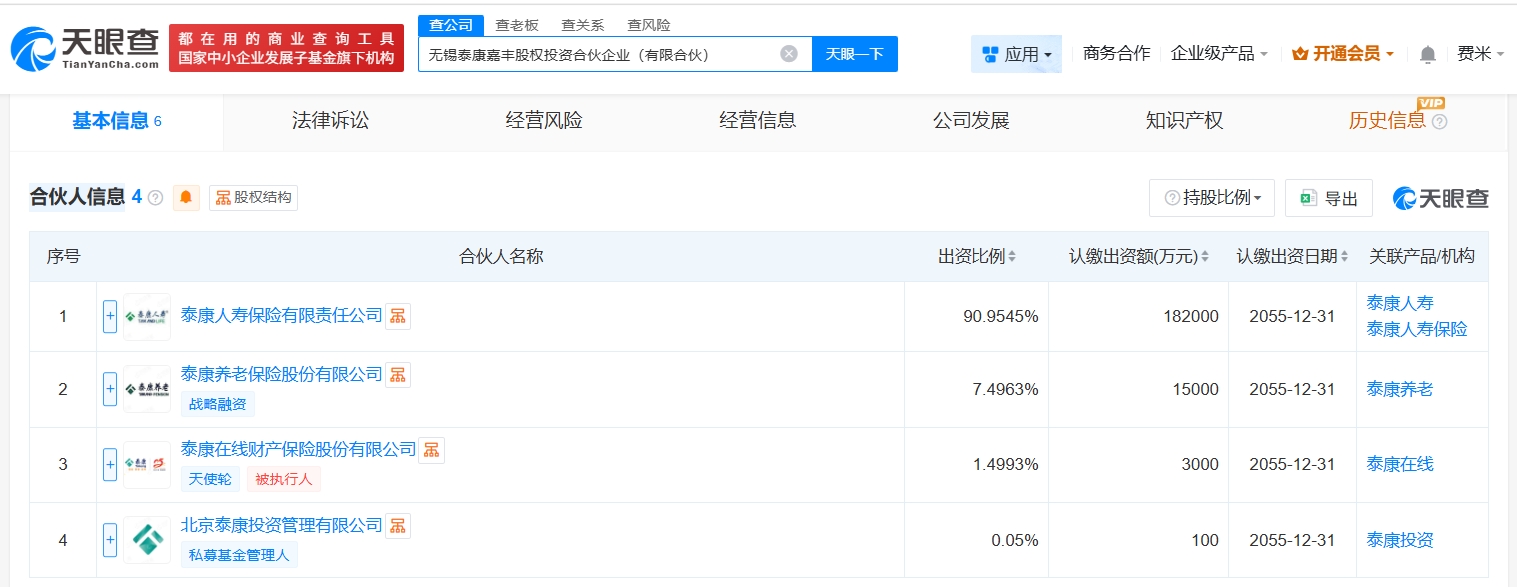
Task: Select 基本信息 tab
Action: point(117,121)
